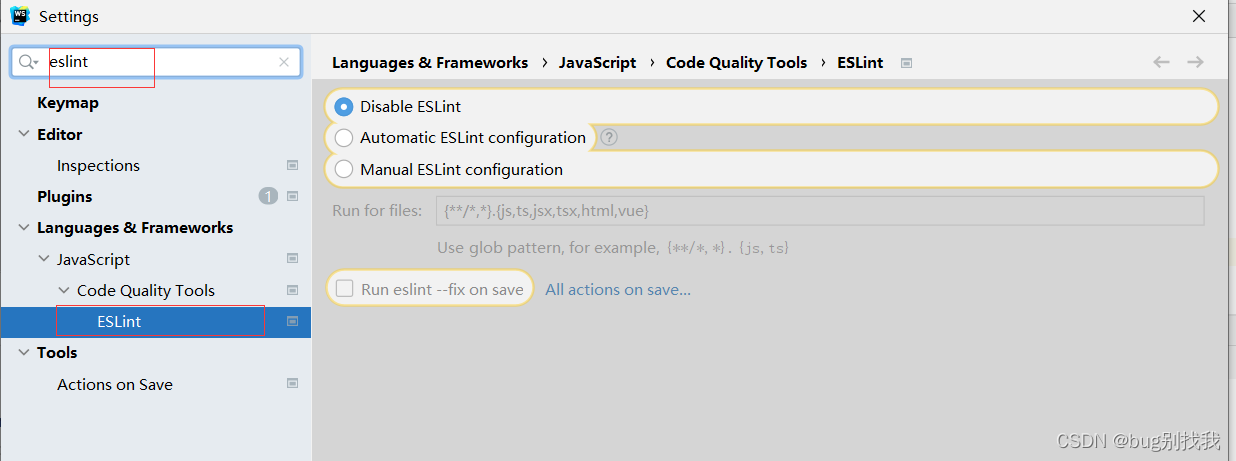This screenshot has height=461, width=1236.
Task: Open search options magnifier icon
Action: click(28, 62)
